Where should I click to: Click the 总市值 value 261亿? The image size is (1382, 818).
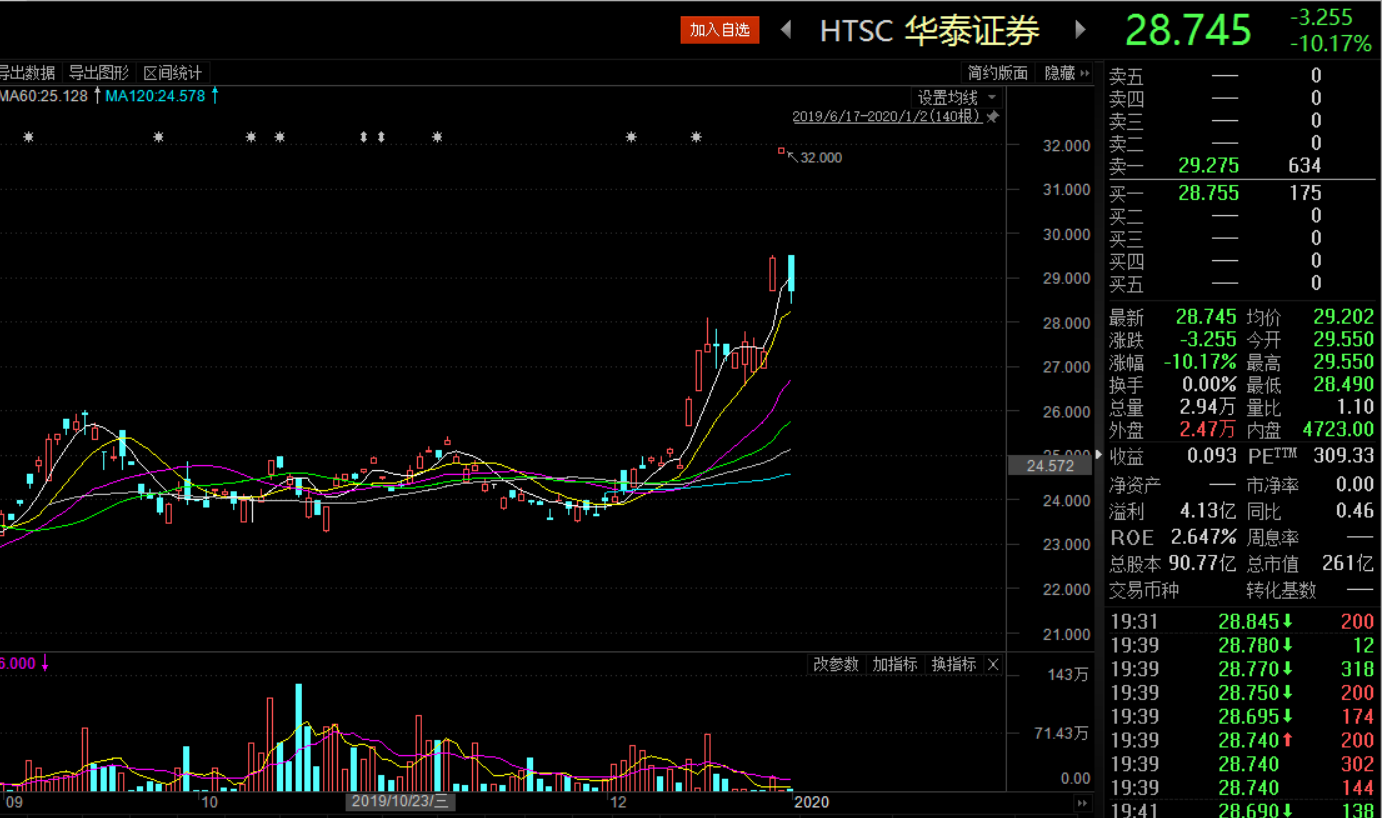point(1349,564)
